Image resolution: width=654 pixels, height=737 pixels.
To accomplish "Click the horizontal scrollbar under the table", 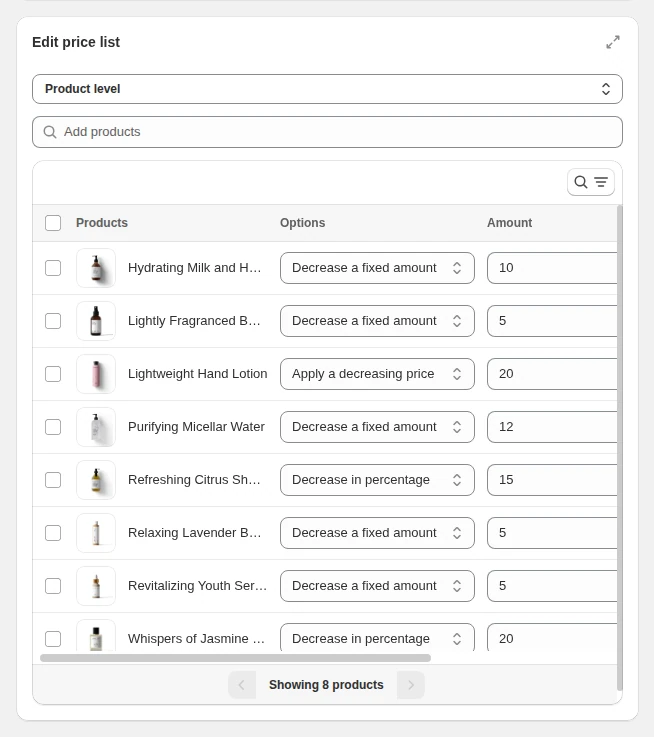I will (236, 658).
